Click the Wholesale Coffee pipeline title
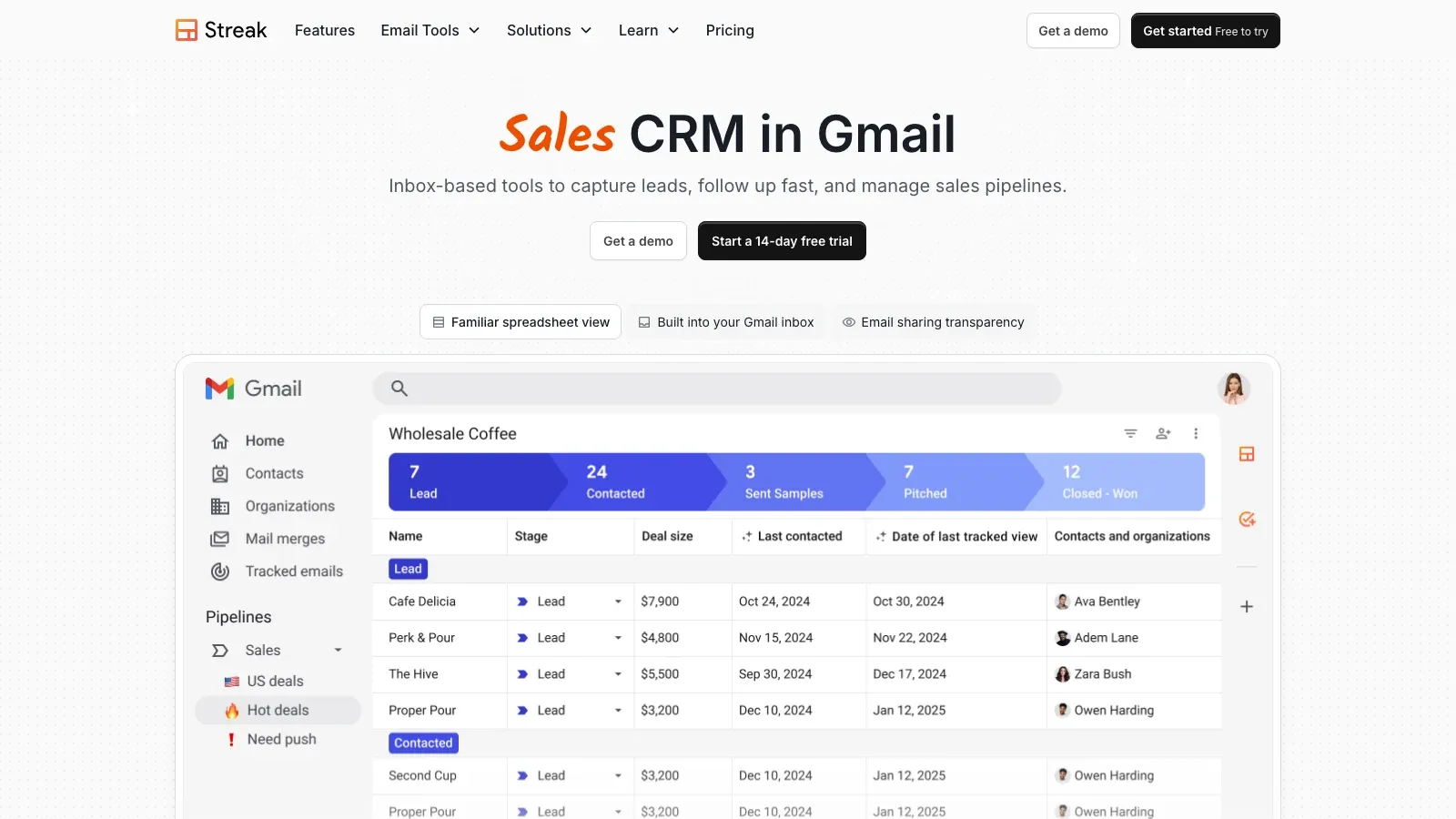Viewport: 1456px width, 819px height. pyautogui.click(x=452, y=434)
